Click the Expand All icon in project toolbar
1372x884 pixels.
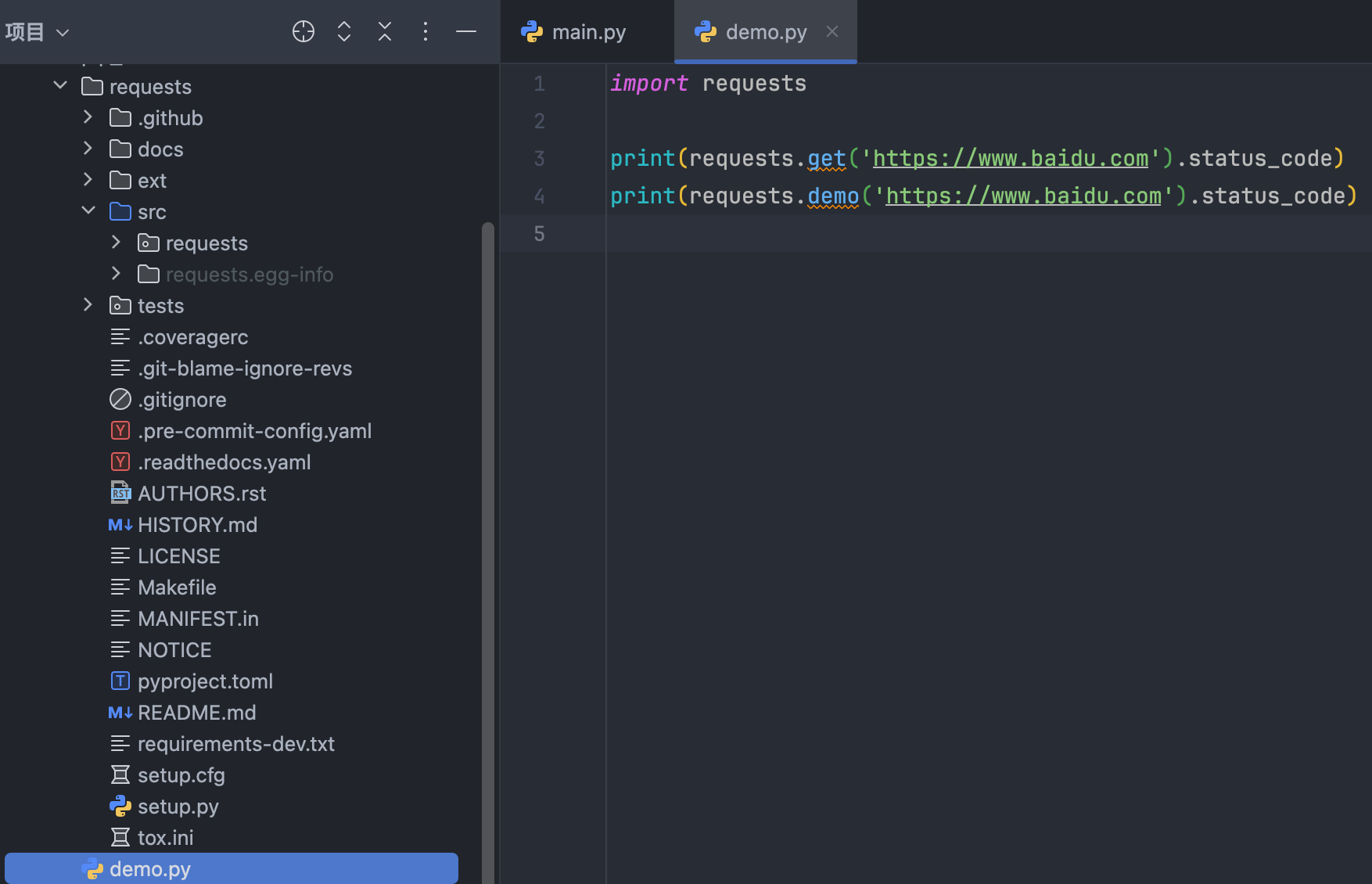click(344, 31)
